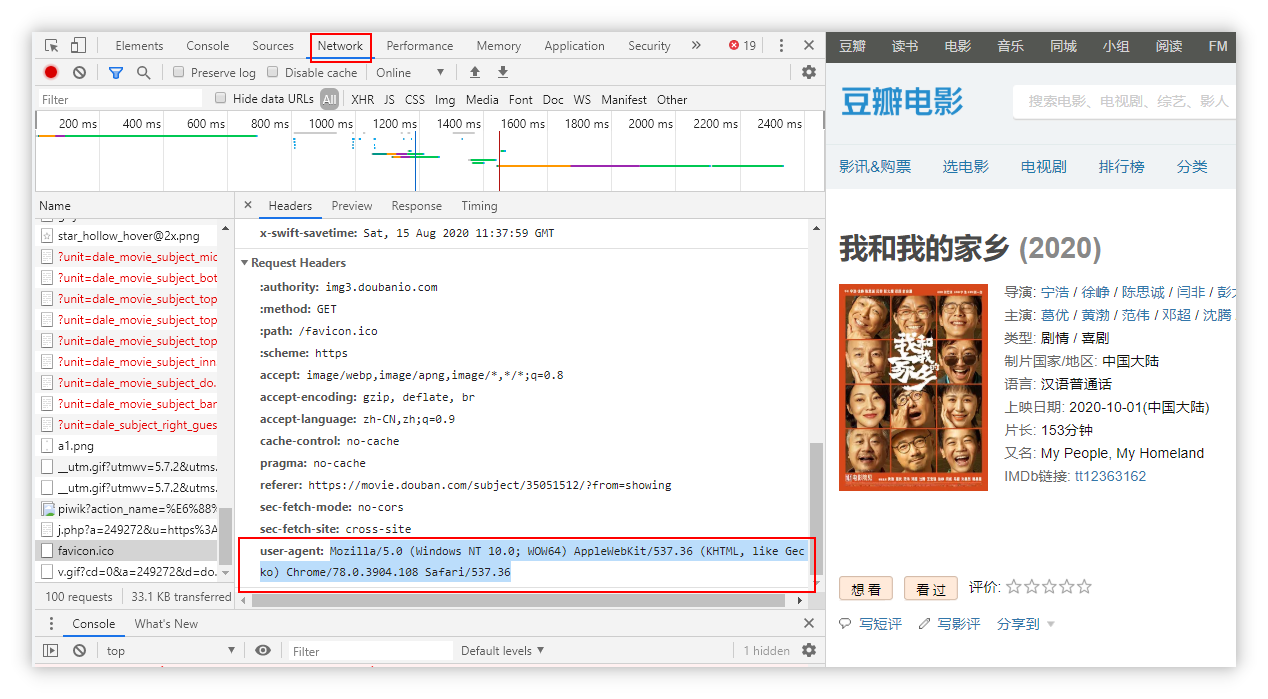Switch to the Preview tab
Screen dimensions: 1268x699
pos(351,206)
